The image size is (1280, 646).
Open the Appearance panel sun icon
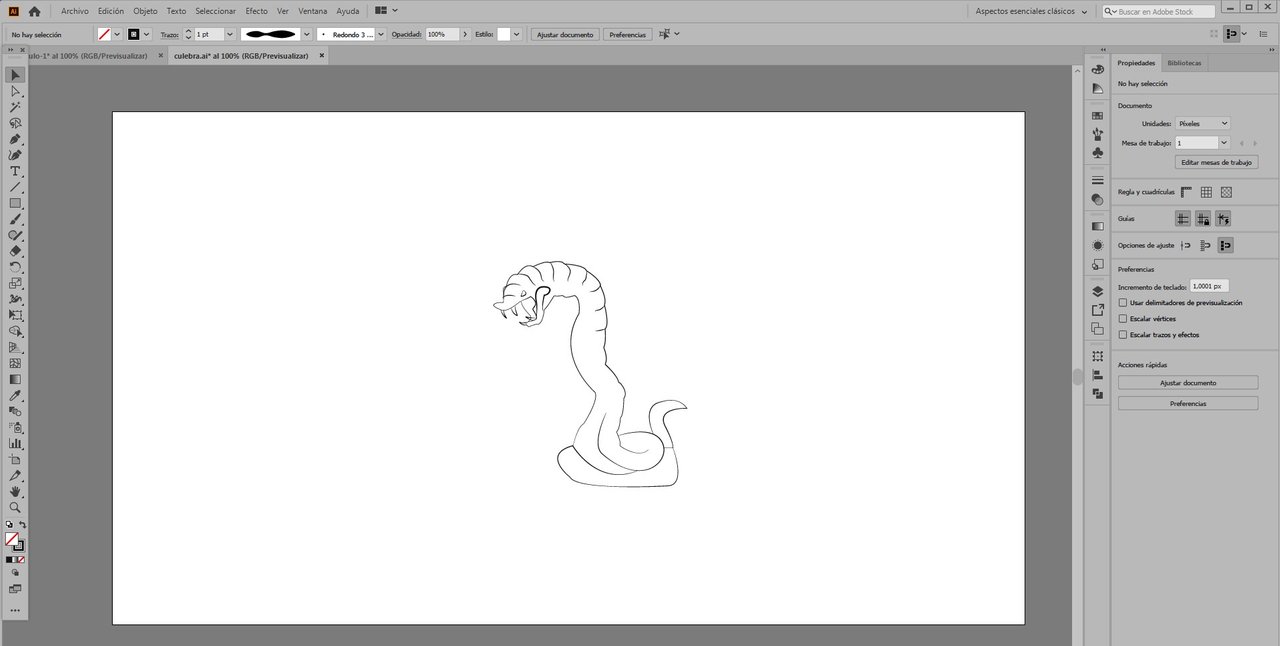point(1097,245)
